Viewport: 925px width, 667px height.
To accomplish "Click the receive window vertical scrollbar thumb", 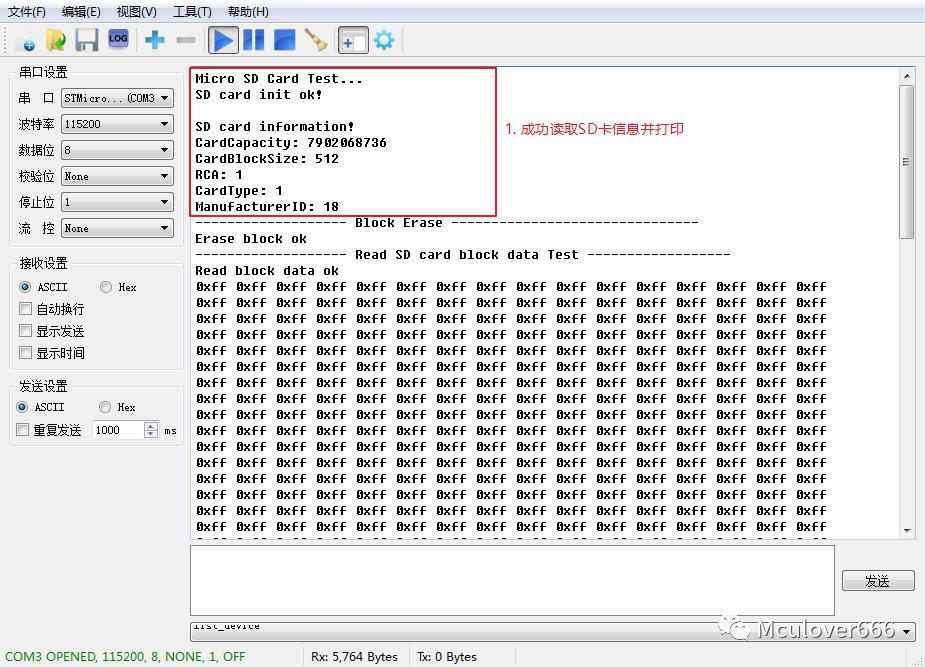I will tap(907, 162).
